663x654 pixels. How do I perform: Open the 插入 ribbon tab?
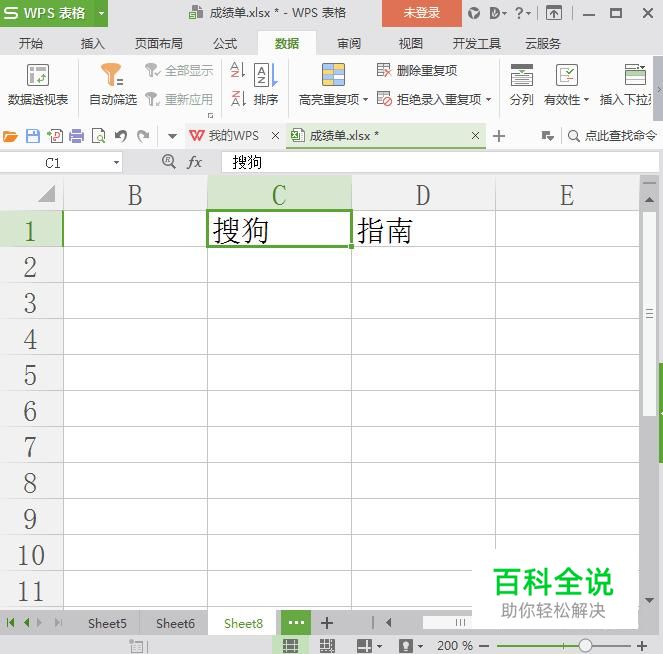93,43
